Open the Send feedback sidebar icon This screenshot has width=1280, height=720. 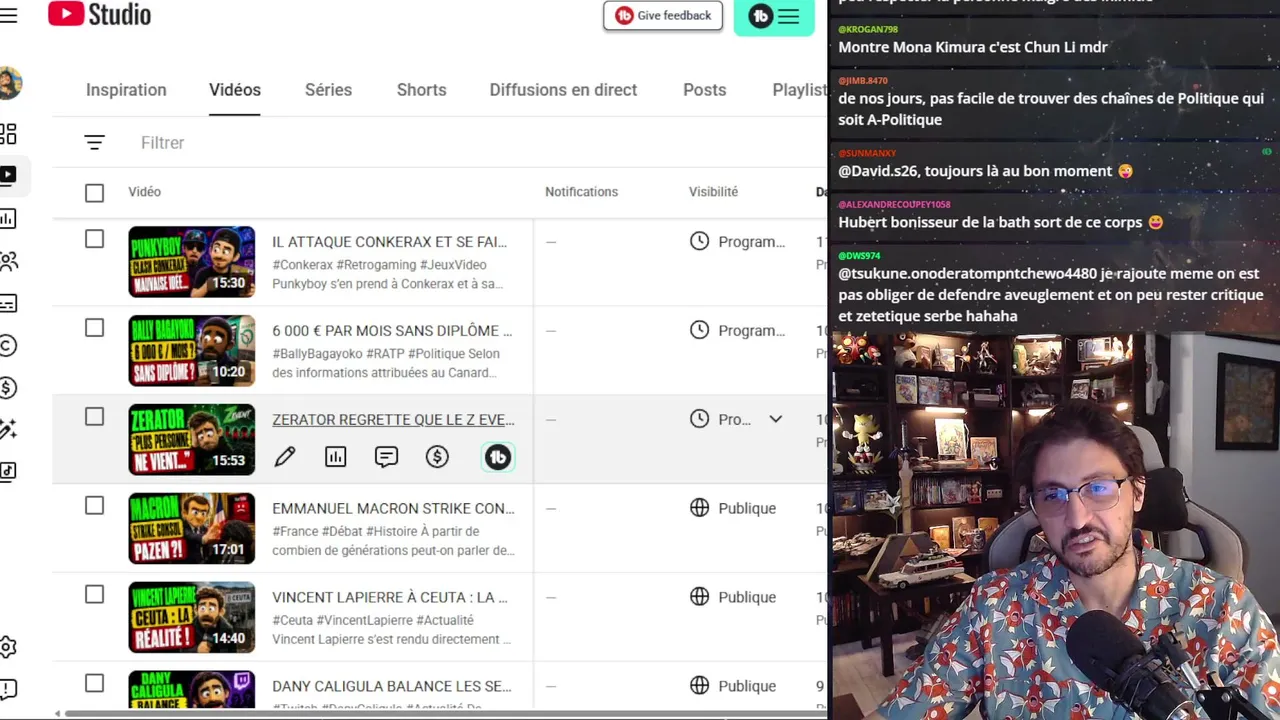tap(8, 689)
